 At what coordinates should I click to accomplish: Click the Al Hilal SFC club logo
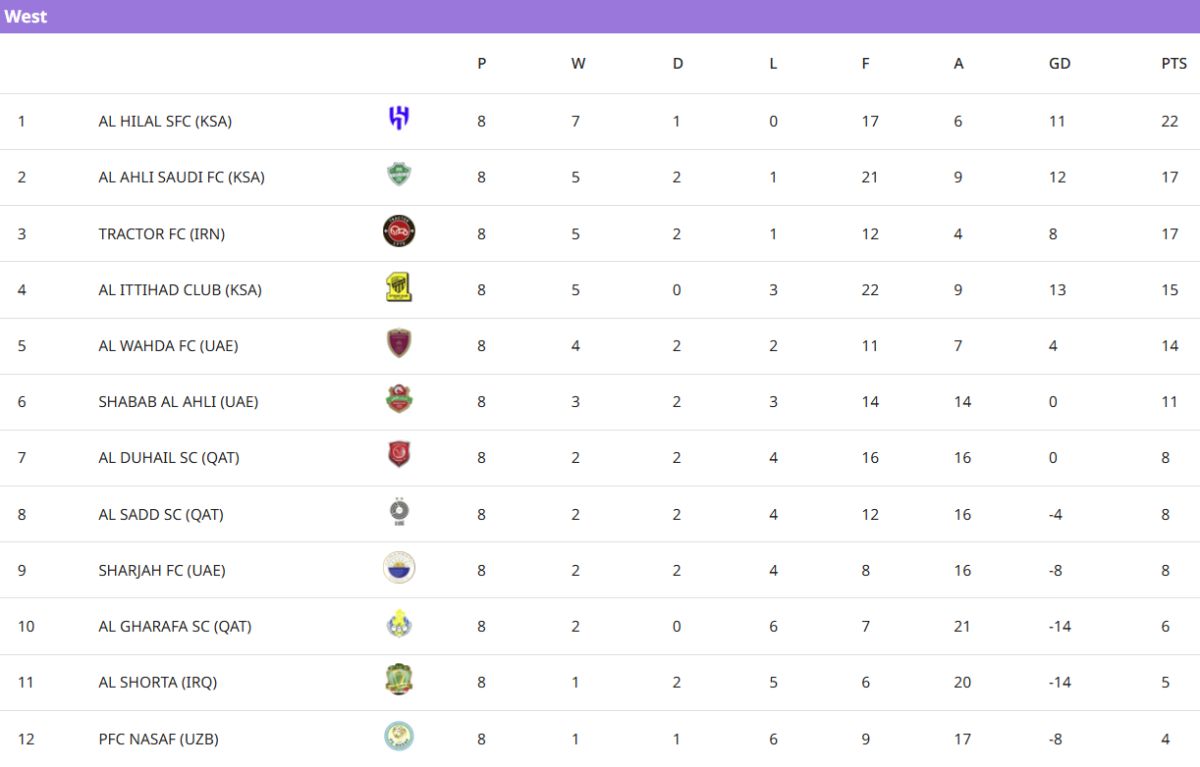point(399,119)
